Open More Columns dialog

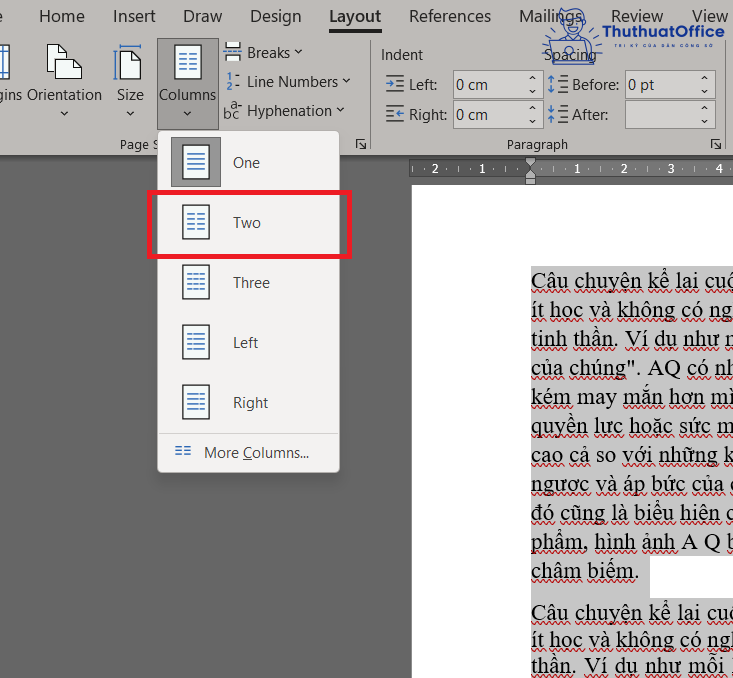point(249,452)
